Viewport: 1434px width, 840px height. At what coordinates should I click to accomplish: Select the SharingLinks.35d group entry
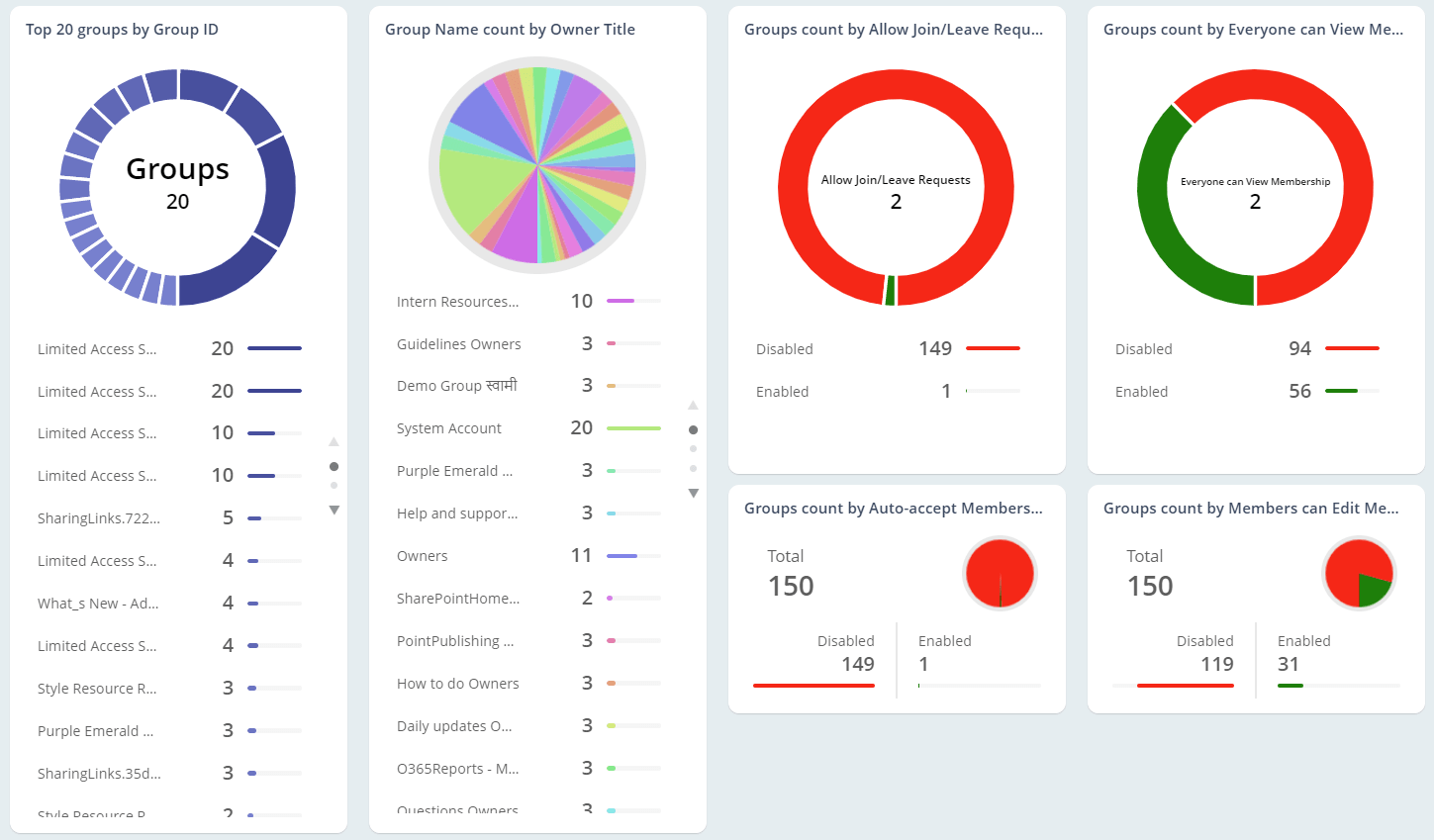[x=97, y=773]
